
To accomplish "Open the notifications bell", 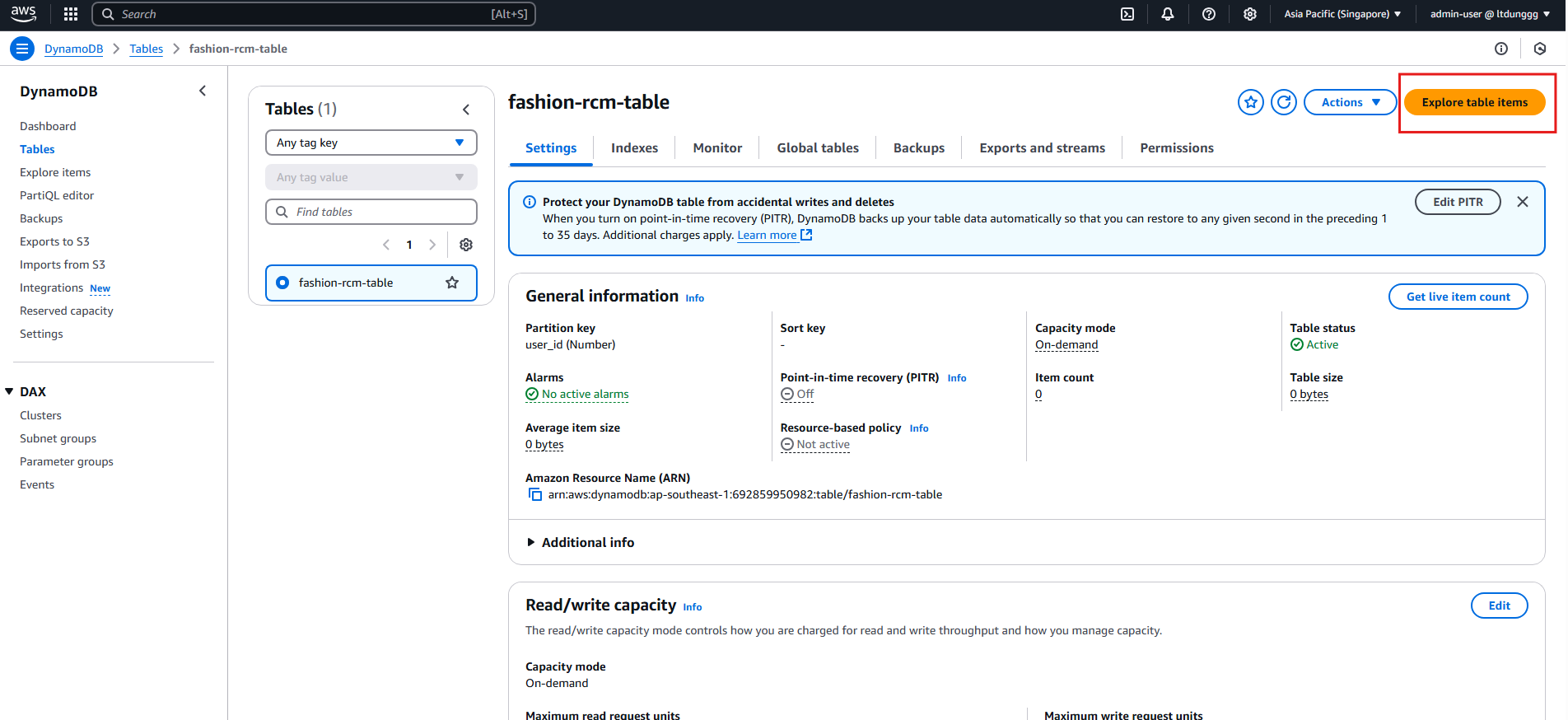I will click(1168, 14).
